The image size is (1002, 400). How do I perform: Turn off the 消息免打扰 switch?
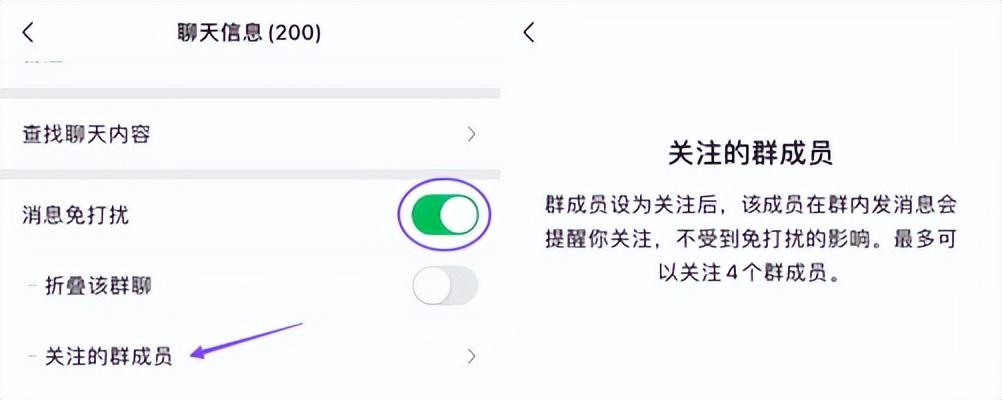(x=445, y=214)
